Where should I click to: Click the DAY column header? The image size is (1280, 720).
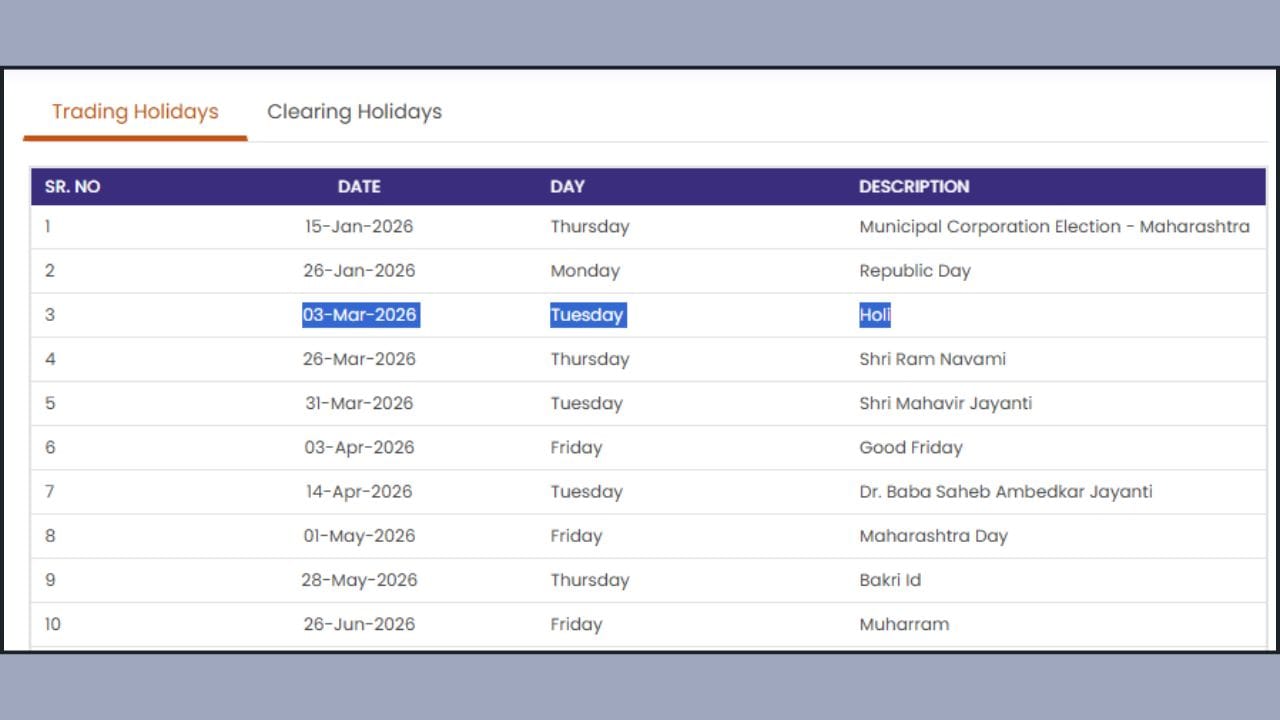coord(567,187)
